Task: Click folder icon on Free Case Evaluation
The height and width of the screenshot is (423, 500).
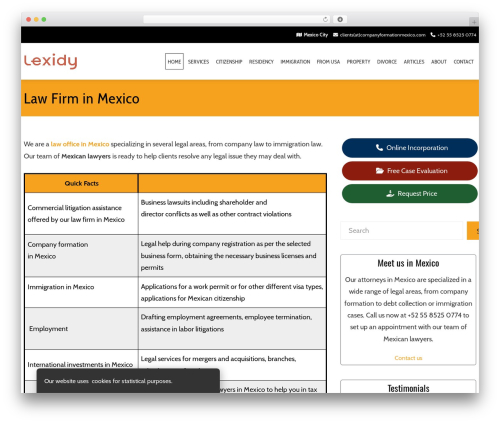Action: (x=380, y=171)
